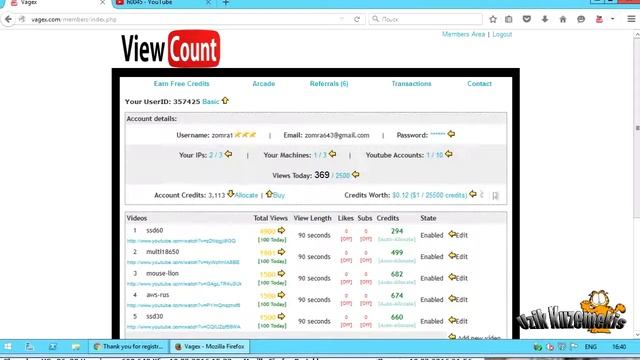Open the URL bar history dropdown arrow

click(x=342, y=19)
